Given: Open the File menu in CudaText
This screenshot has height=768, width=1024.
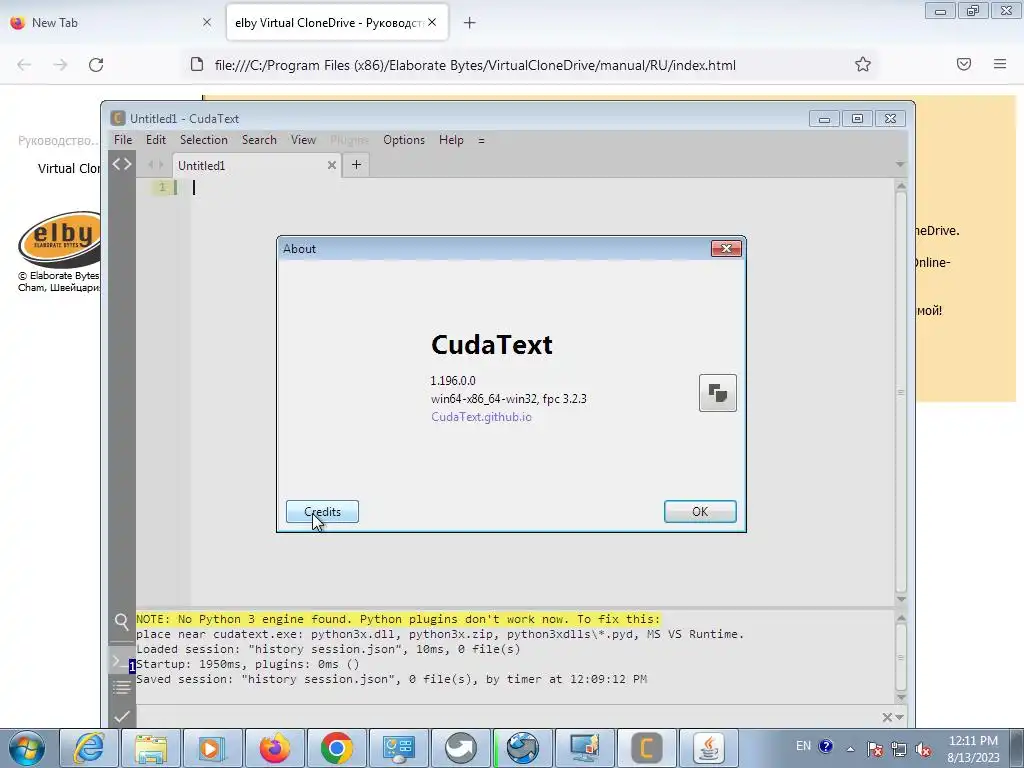Looking at the screenshot, I should (123, 140).
